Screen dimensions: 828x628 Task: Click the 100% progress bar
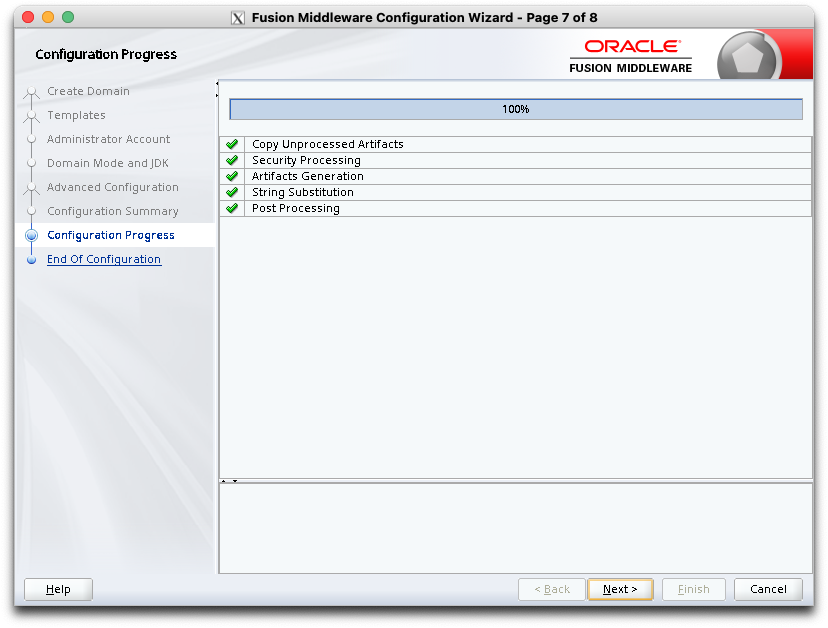coord(515,109)
